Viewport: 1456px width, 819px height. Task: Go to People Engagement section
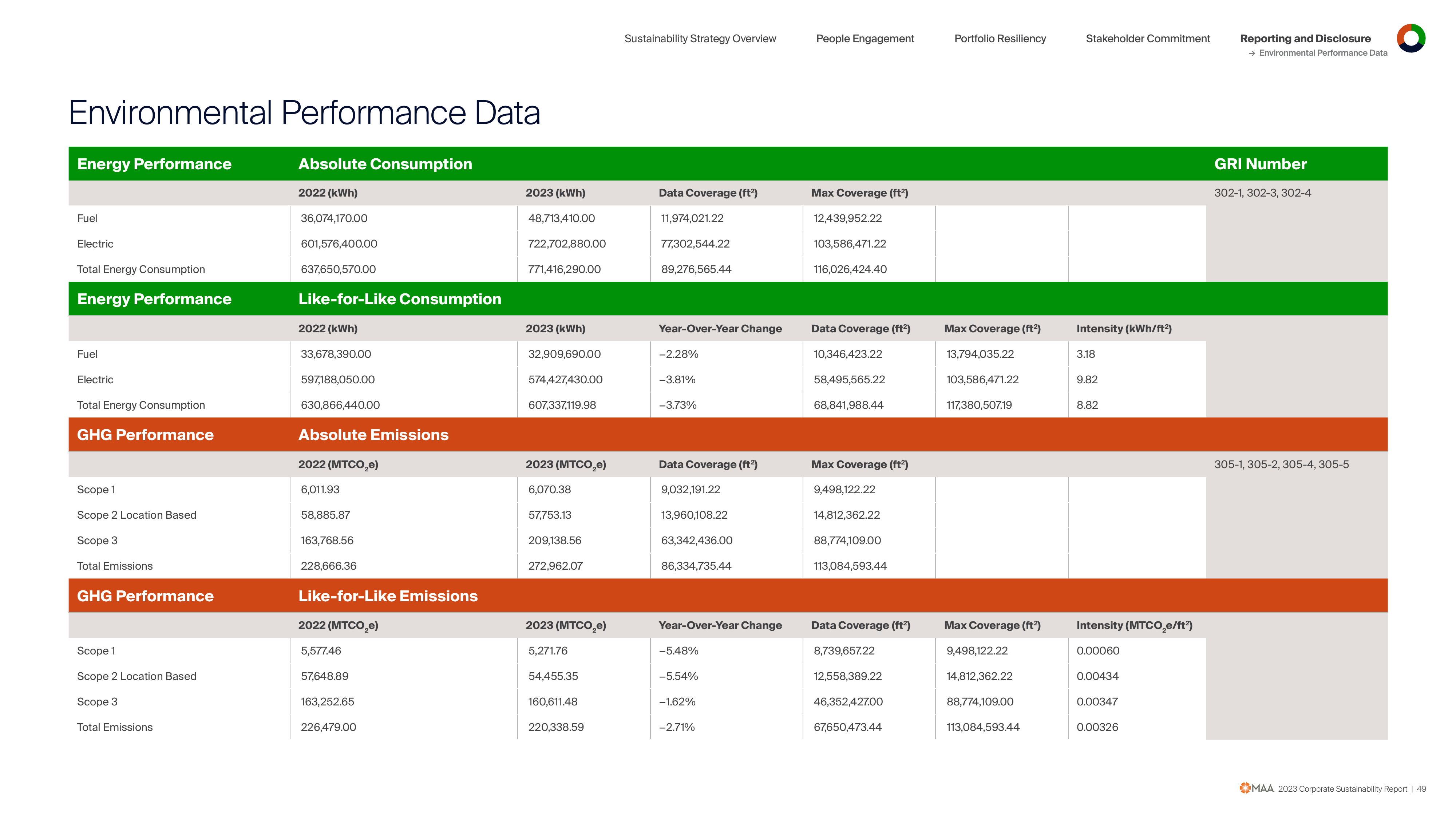pos(865,39)
